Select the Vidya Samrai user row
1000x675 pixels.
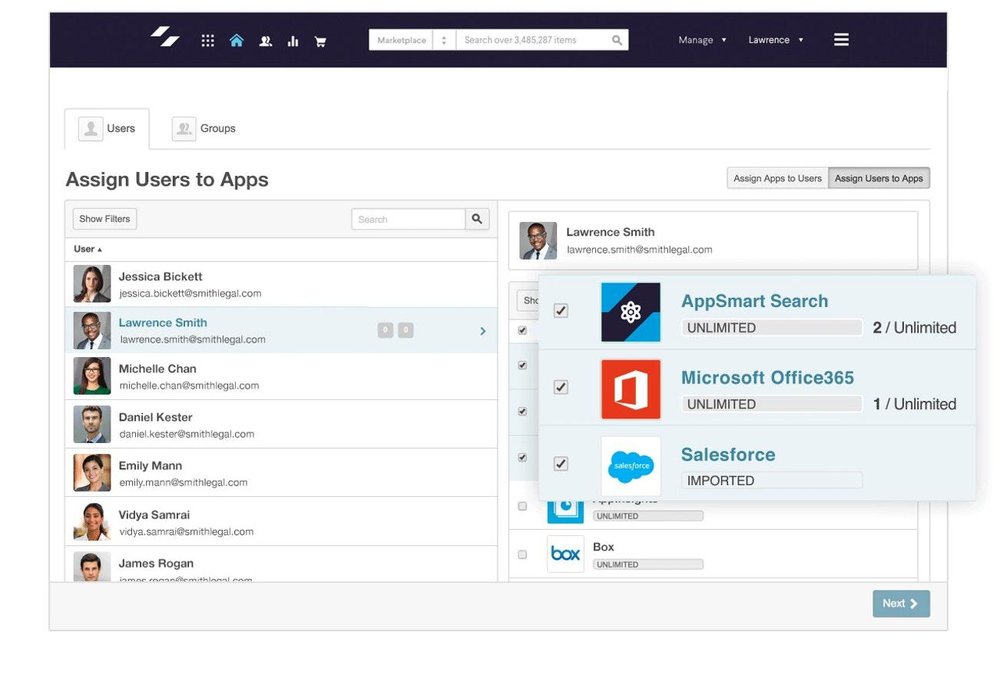tap(281, 521)
